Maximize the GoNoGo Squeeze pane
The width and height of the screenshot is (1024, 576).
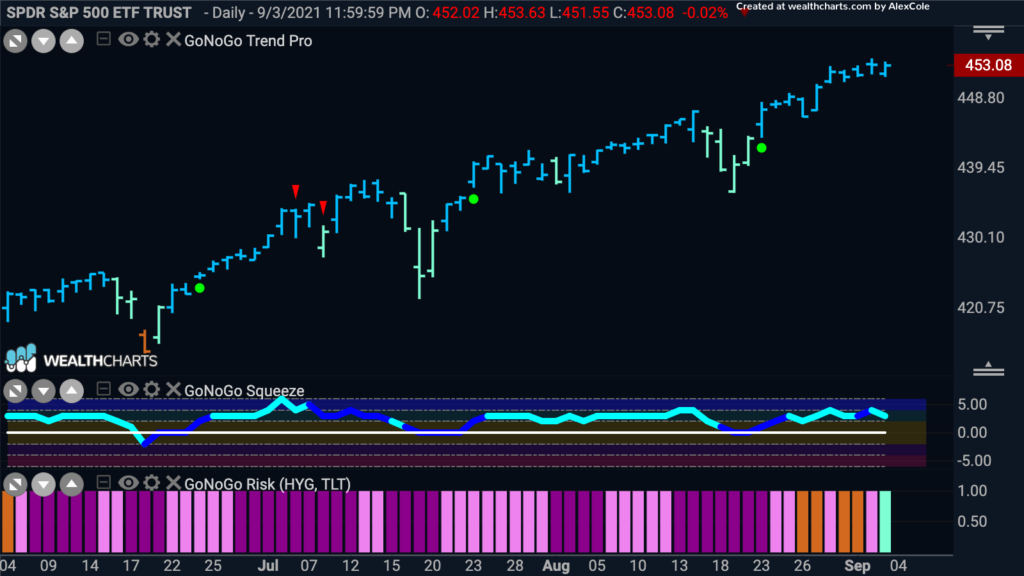[15, 391]
